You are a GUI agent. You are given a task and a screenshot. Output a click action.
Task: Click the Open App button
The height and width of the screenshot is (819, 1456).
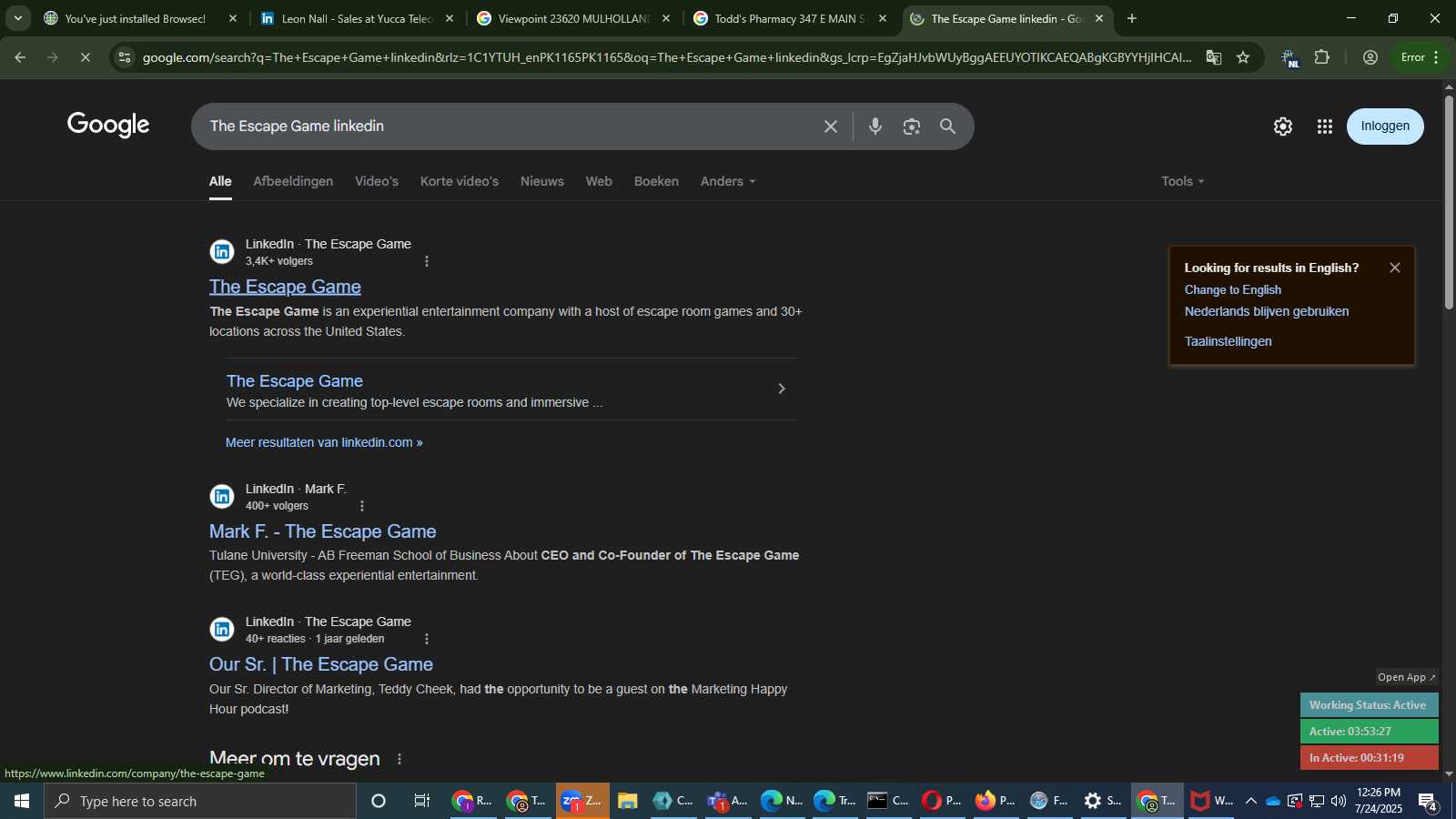coord(1406,677)
